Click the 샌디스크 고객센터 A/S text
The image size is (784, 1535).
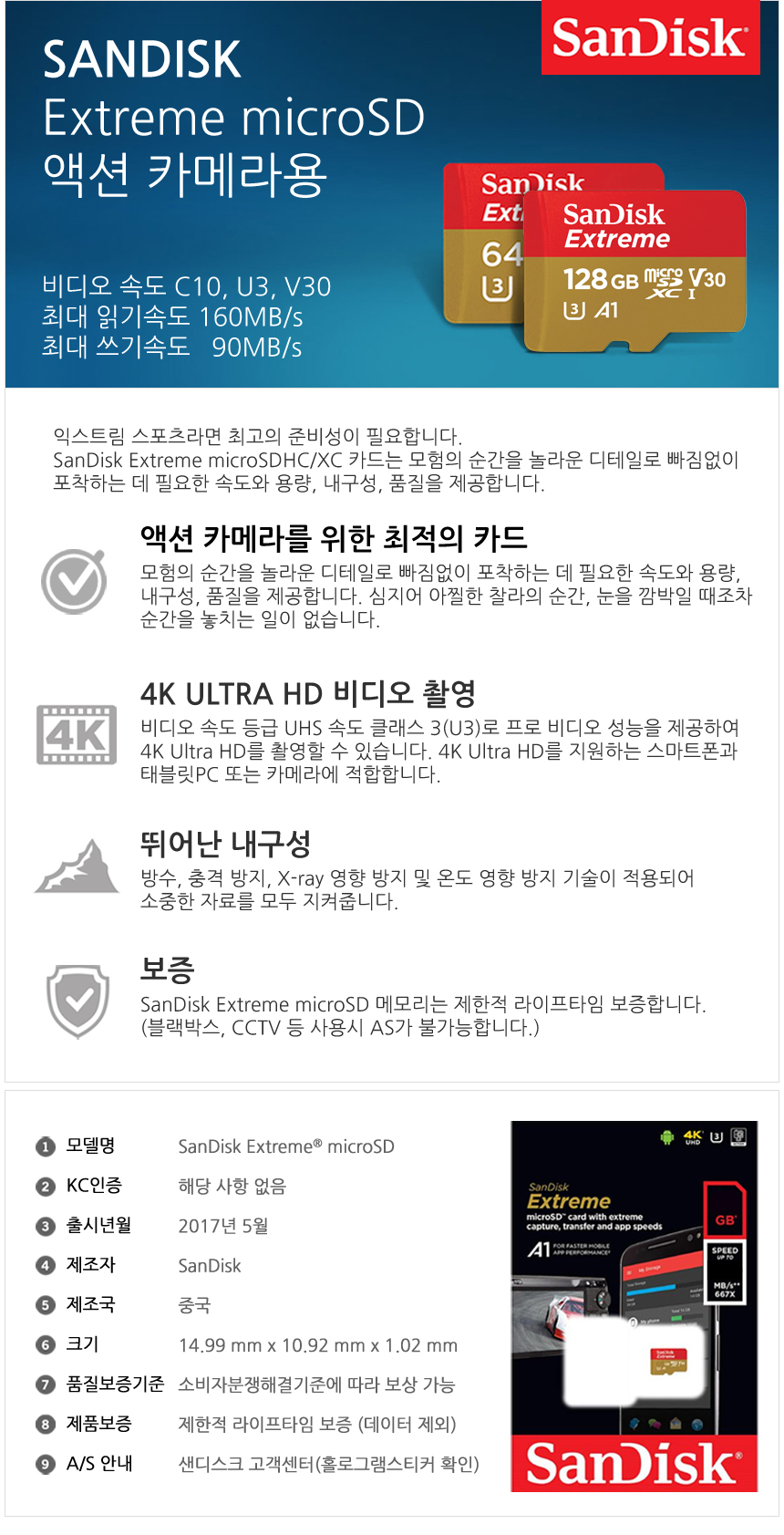click(328, 1464)
